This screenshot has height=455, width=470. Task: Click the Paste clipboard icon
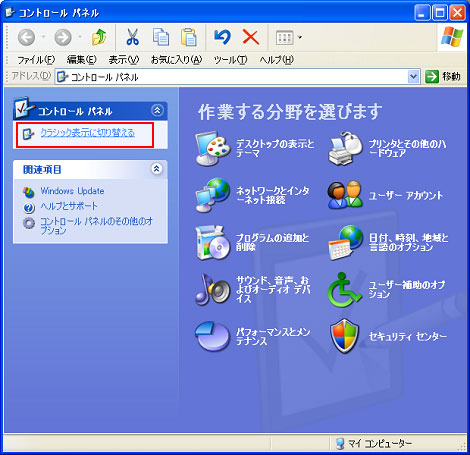189,37
